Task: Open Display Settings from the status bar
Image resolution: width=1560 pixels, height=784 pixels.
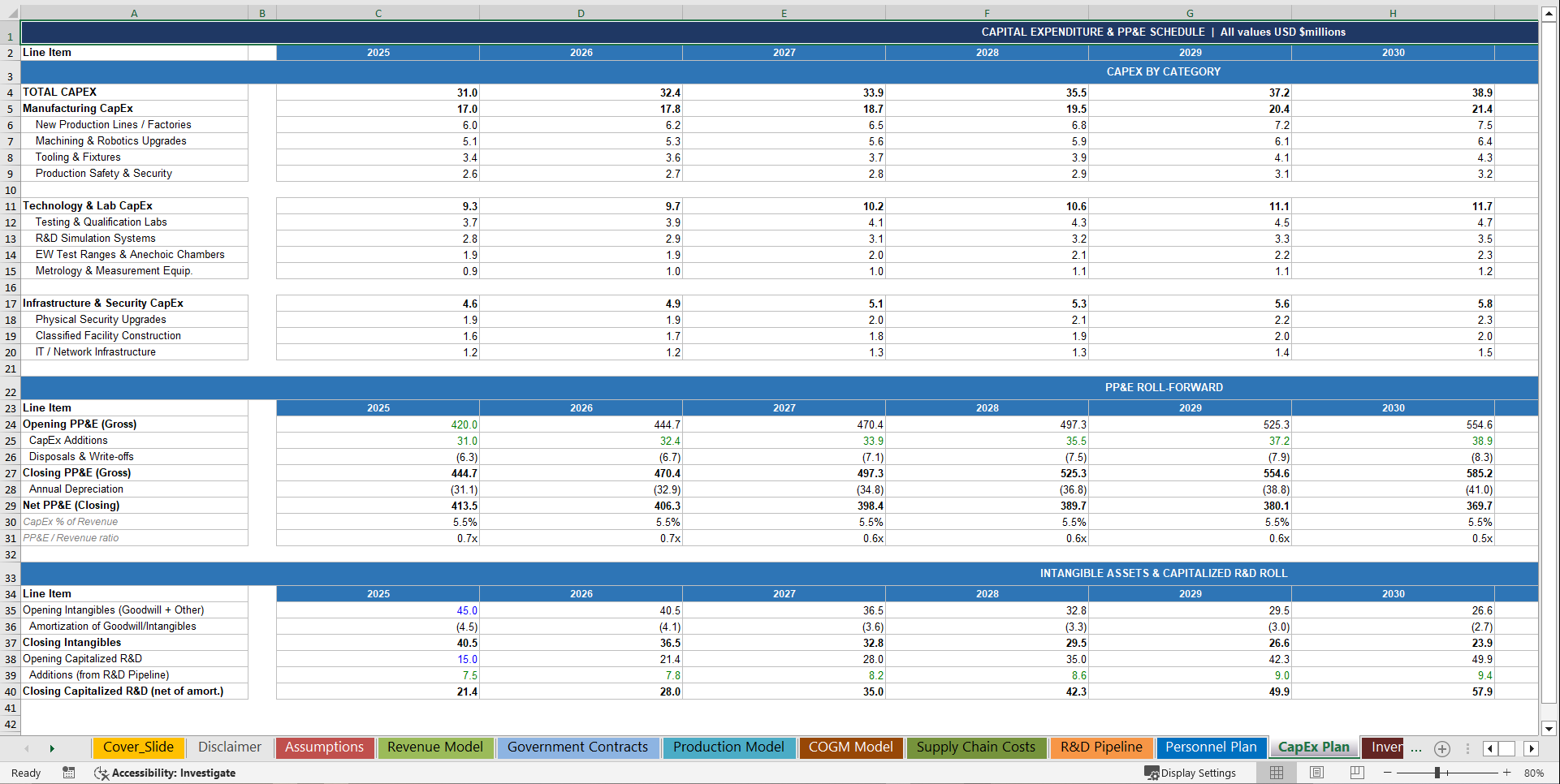Action: (x=1191, y=773)
